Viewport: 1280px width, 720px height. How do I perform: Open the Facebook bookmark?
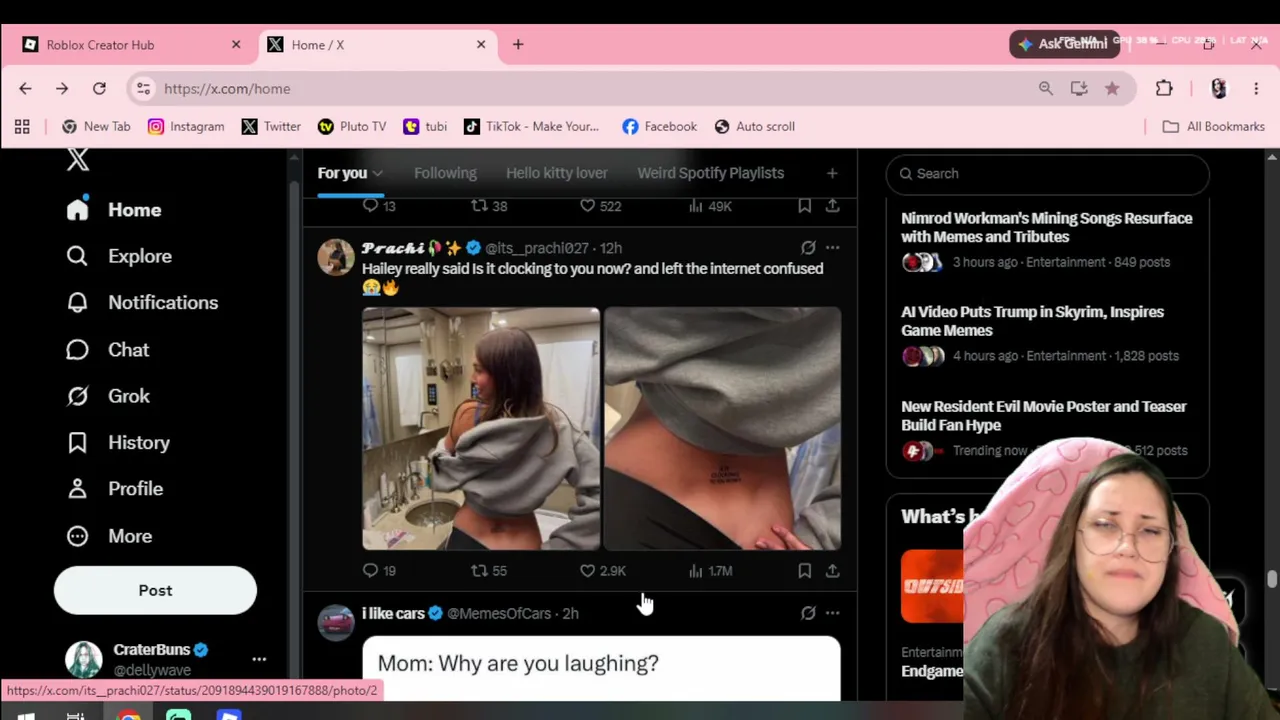(x=659, y=127)
